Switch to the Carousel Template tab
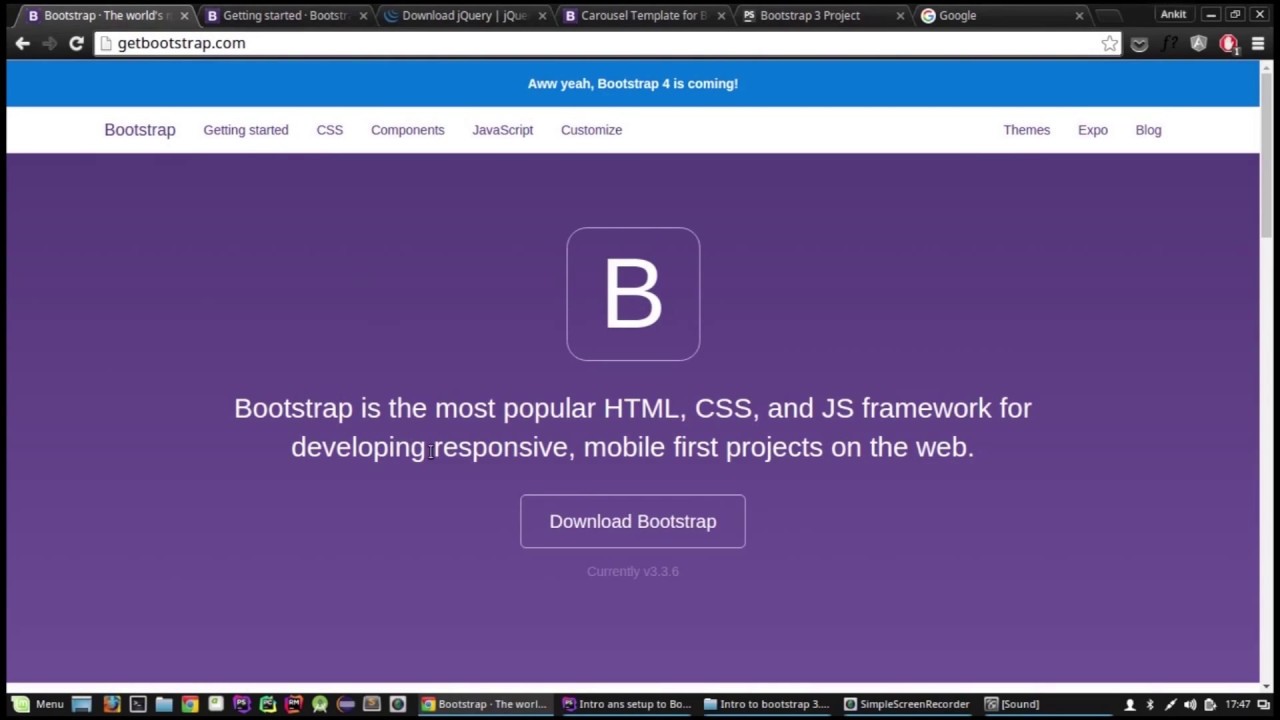1280x720 pixels. (x=643, y=16)
